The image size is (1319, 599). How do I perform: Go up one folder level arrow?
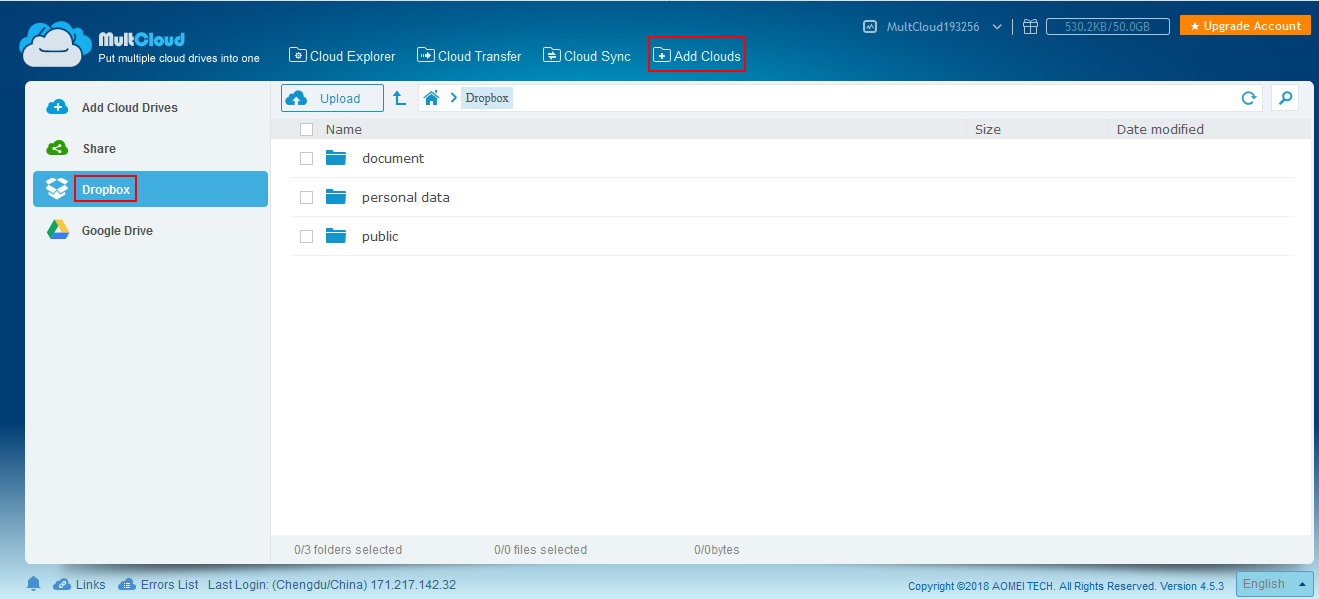pos(399,98)
